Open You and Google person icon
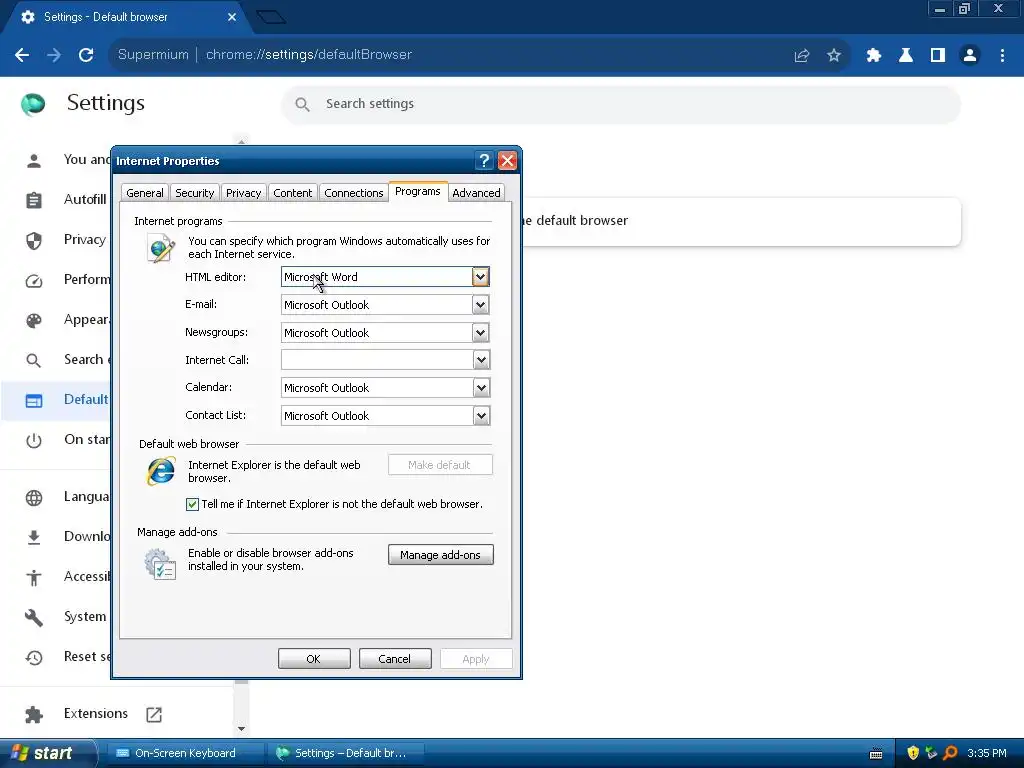Image resolution: width=1024 pixels, height=768 pixels. [x=34, y=160]
